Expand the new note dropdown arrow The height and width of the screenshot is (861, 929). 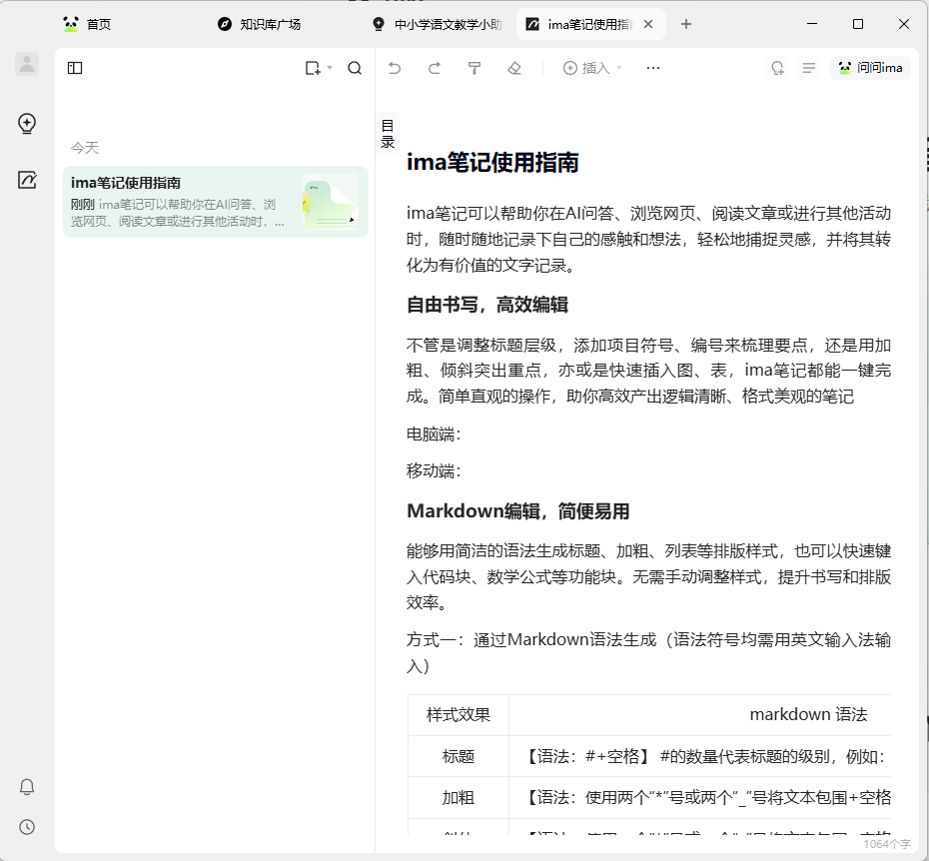click(x=330, y=68)
